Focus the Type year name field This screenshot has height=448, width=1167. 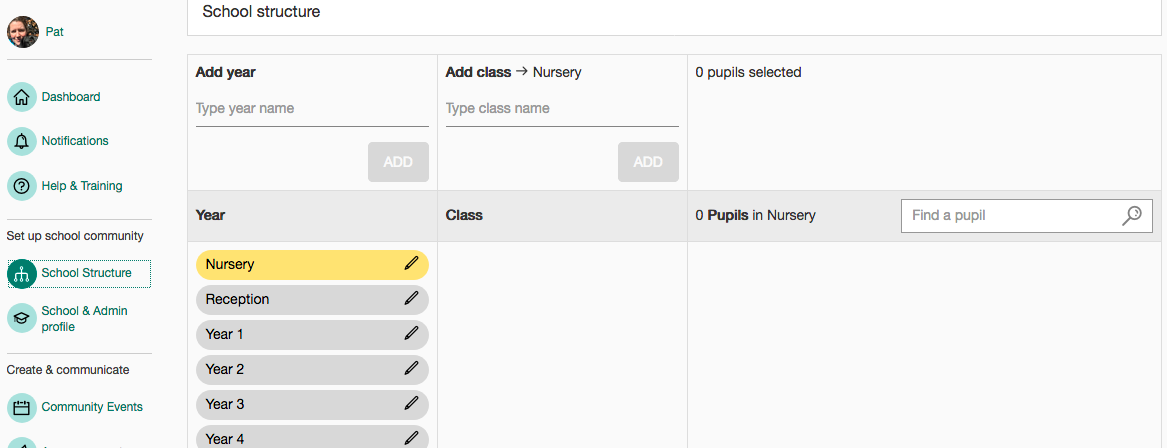312,108
